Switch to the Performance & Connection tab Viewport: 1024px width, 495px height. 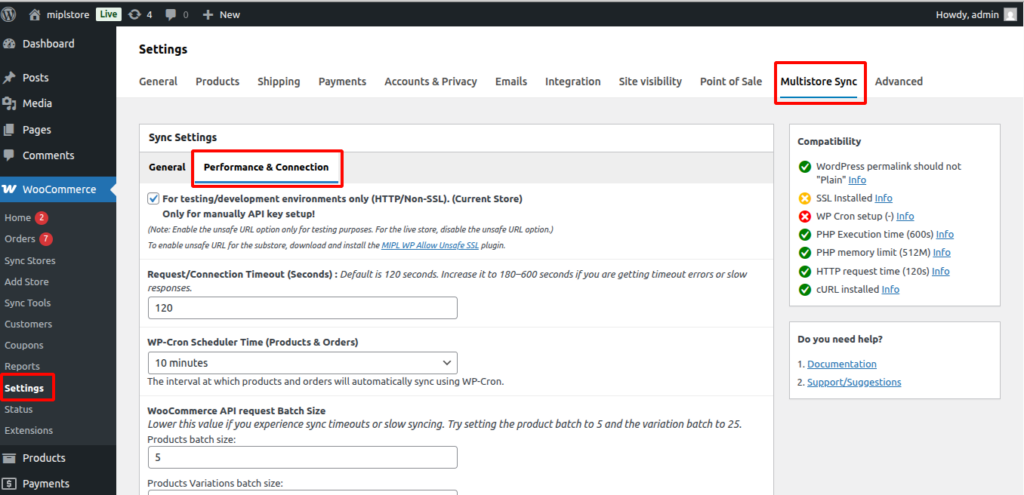click(x=266, y=167)
